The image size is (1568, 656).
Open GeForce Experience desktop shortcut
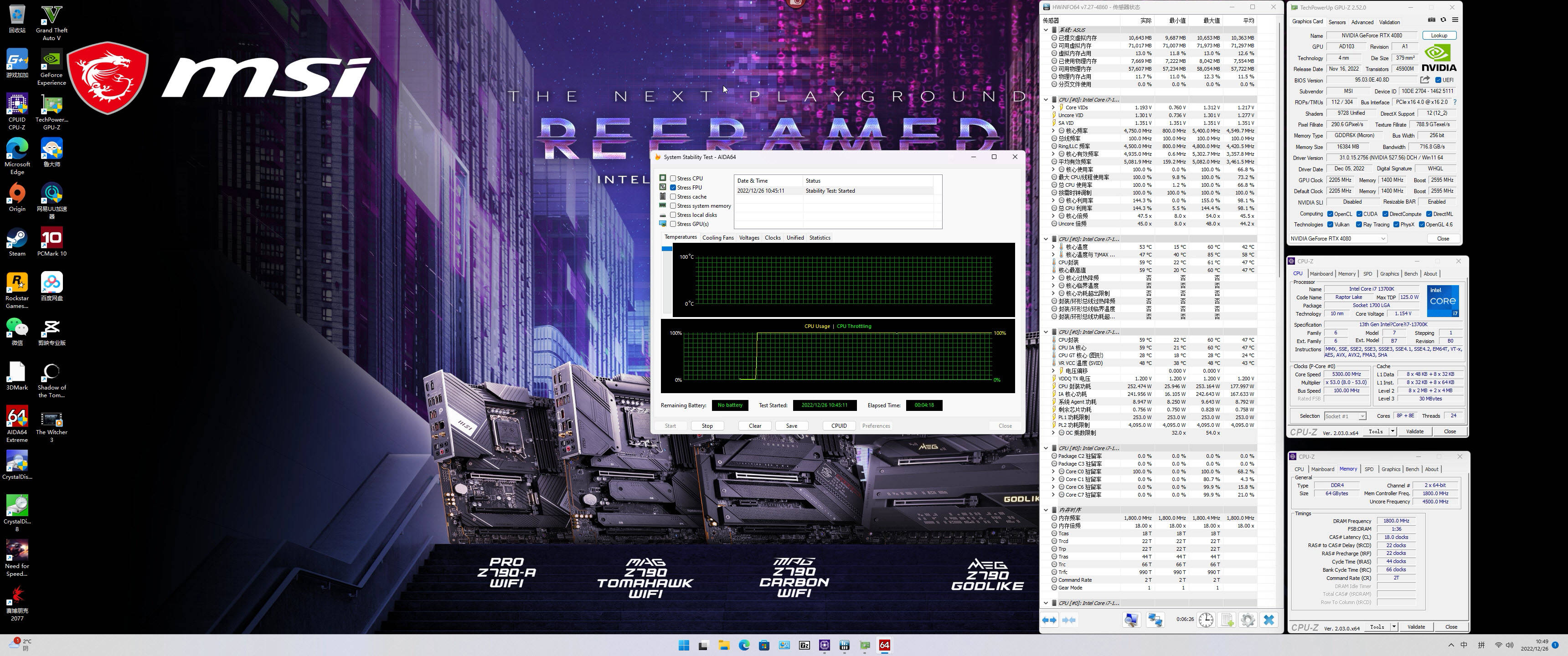point(52,67)
